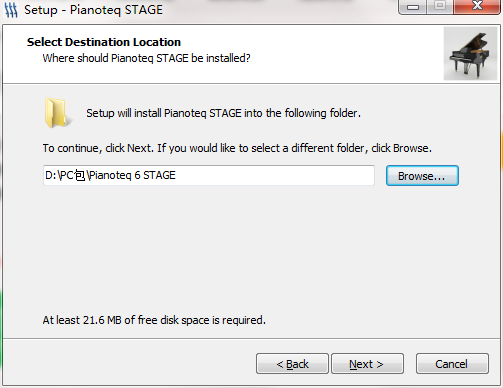
Task: Click the 'Setup - Pianoteq STAGE' title bar text
Action: click(x=93, y=10)
